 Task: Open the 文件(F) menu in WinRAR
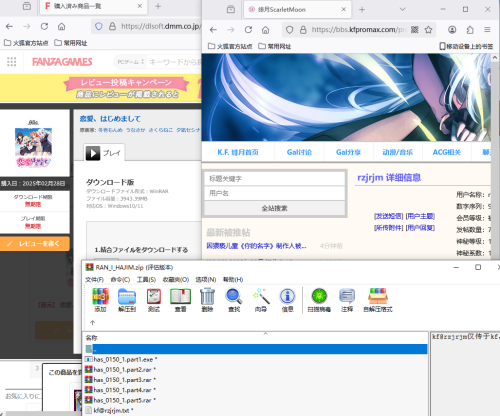click(94, 279)
